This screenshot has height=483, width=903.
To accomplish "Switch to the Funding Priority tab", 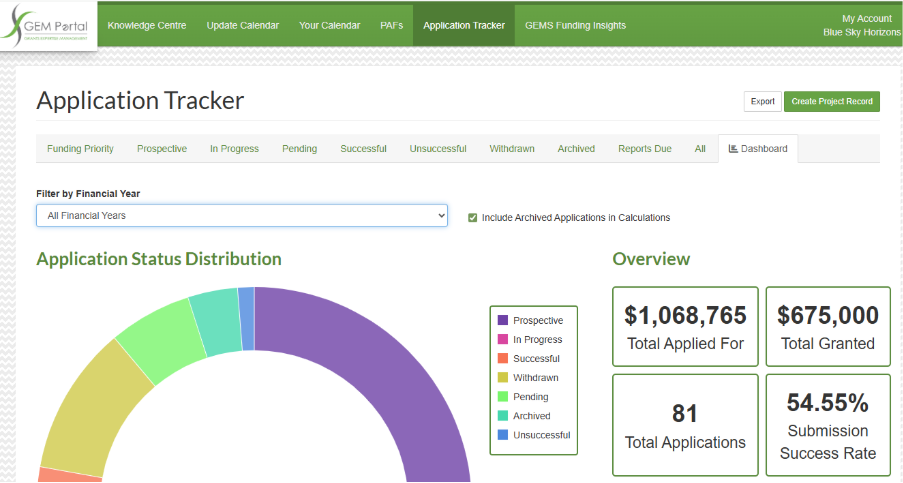I will 80,149.
